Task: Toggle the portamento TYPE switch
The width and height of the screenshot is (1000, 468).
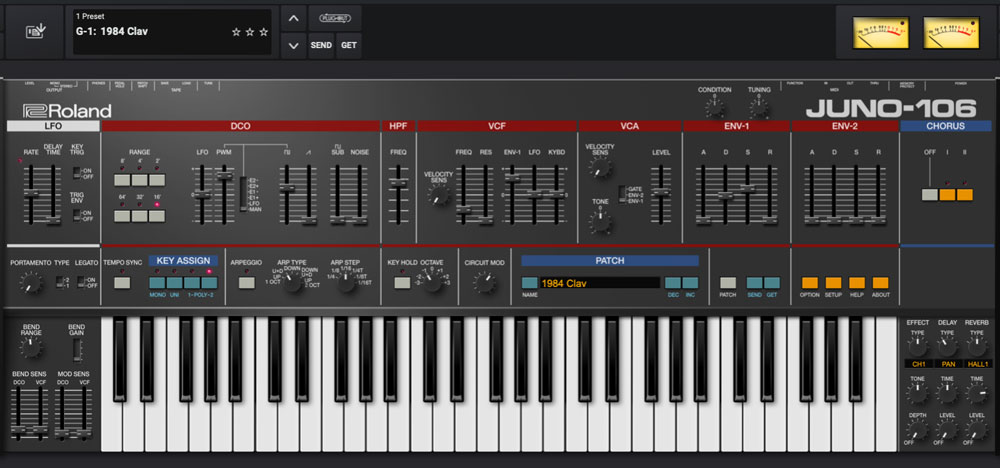Action: (x=59, y=282)
